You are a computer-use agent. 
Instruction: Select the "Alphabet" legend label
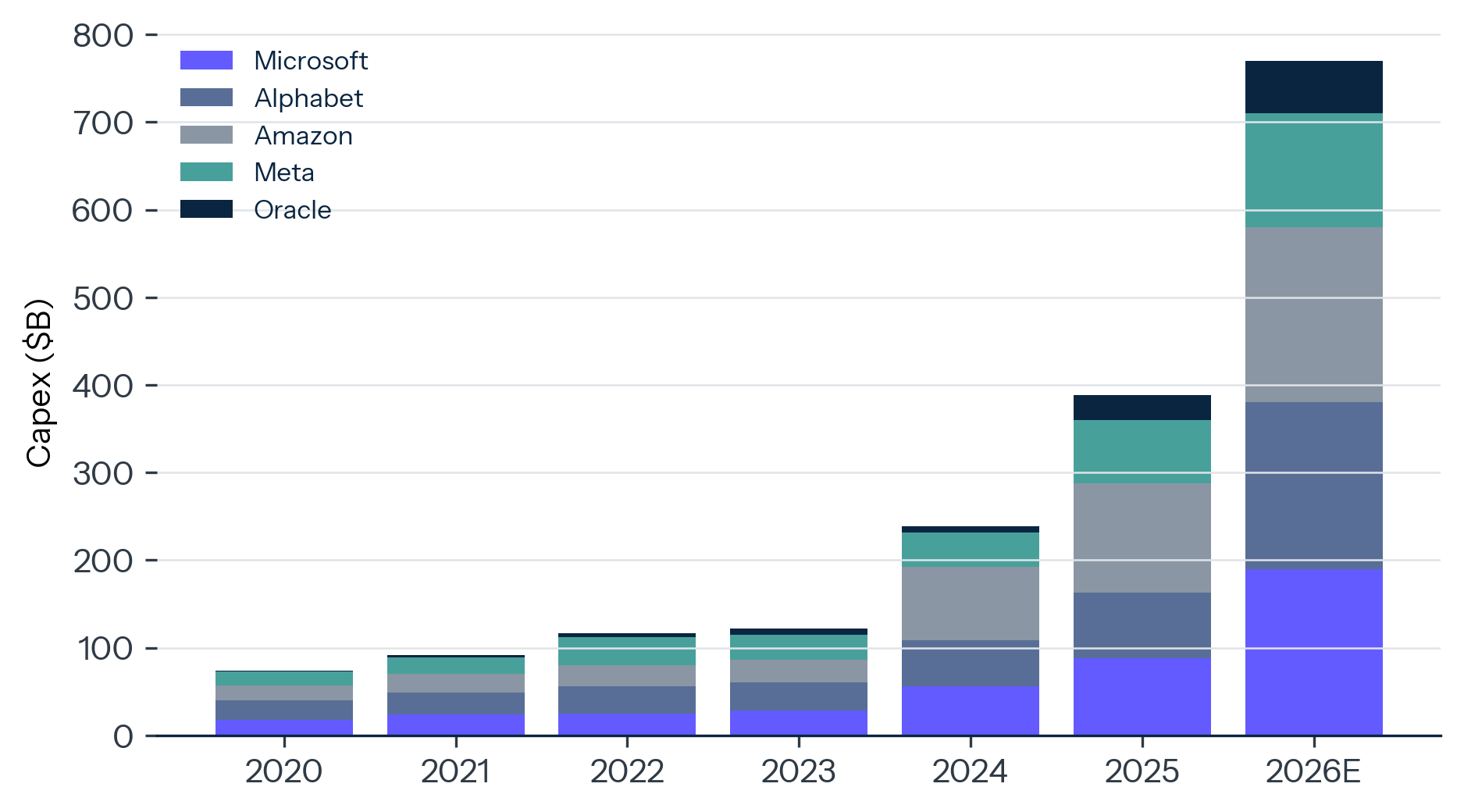308,98
